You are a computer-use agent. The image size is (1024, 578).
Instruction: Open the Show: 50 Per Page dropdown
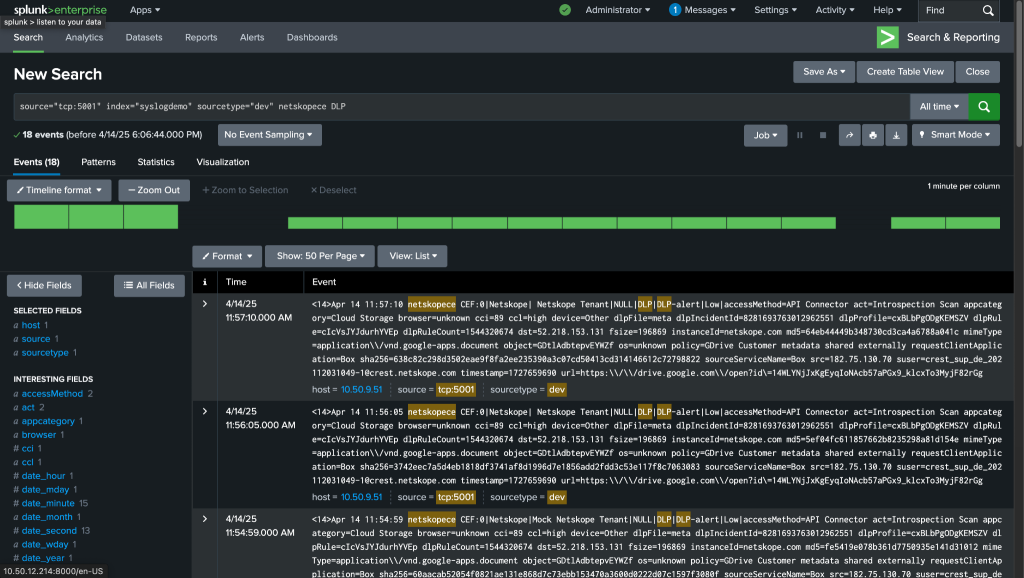point(320,256)
